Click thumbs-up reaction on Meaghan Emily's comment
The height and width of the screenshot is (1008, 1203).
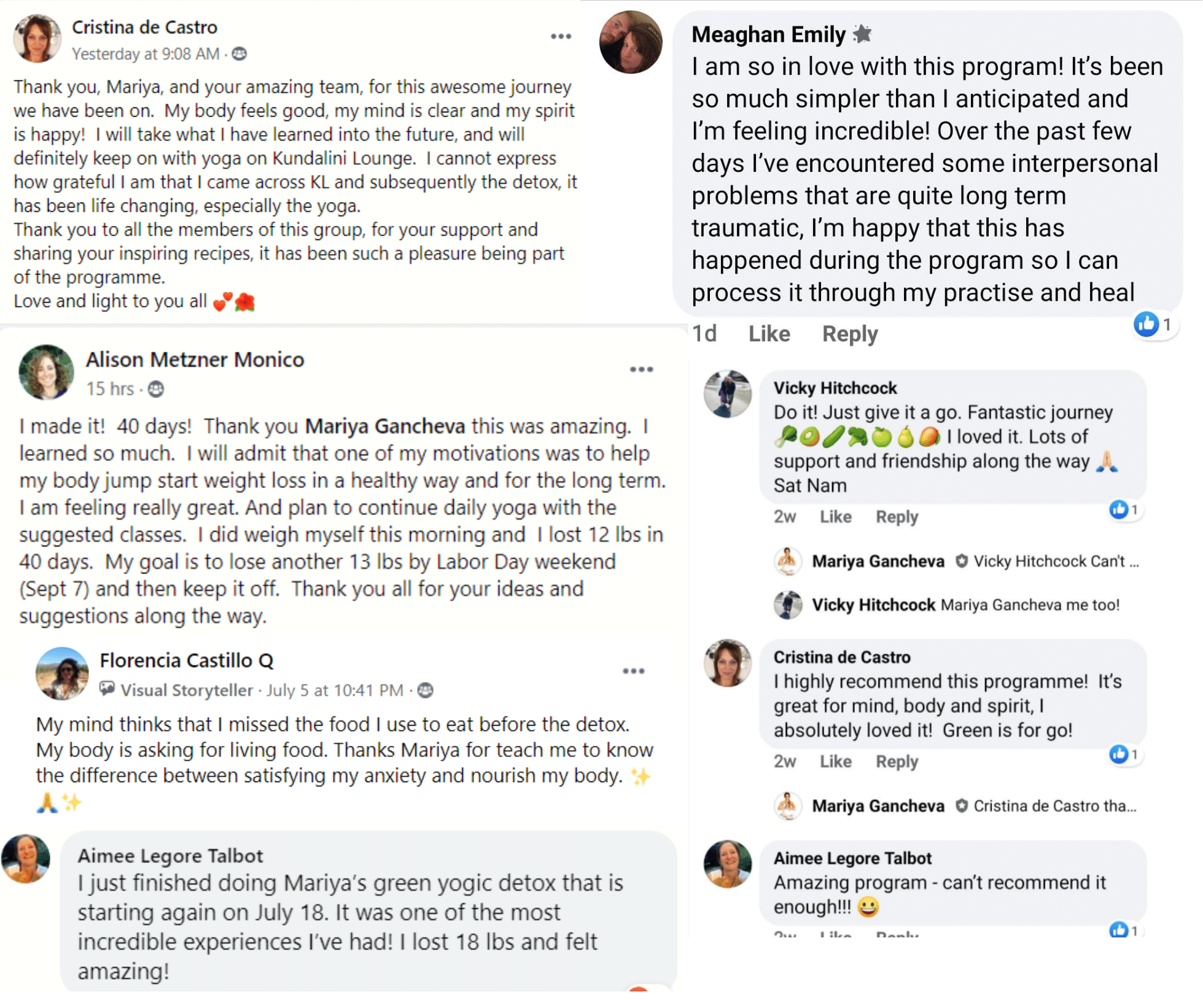(x=1146, y=324)
